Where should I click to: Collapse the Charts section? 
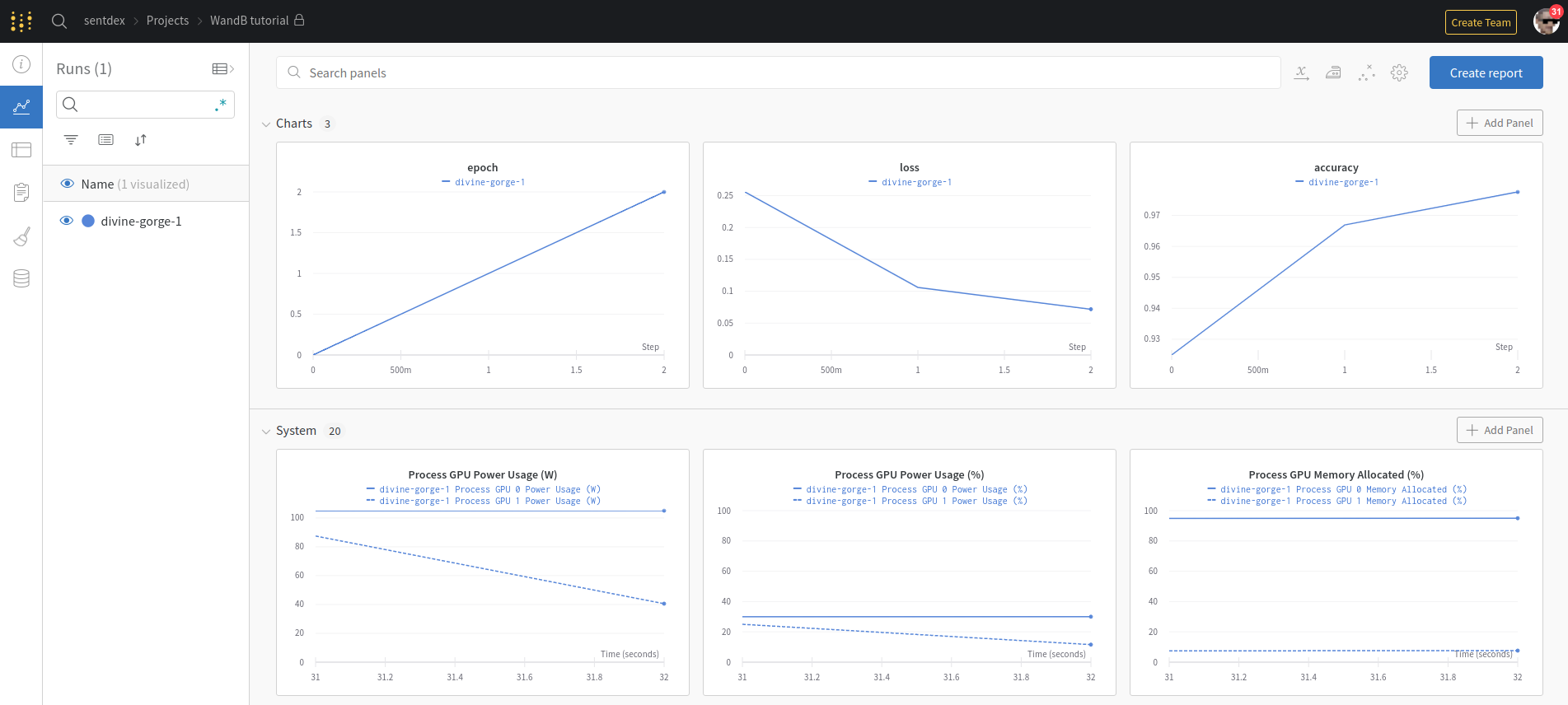pyautogui.click(x=266, y=124)
